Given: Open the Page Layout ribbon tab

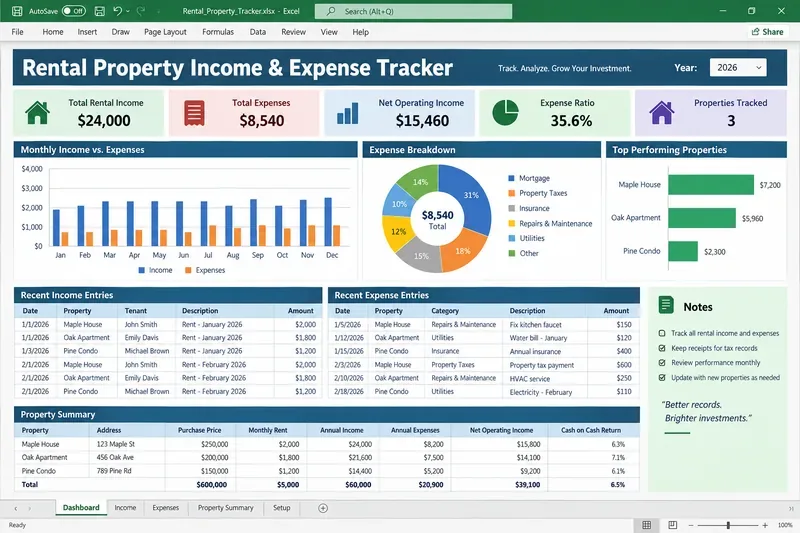Looking at the screenshot, I should (x=165, y=32).
